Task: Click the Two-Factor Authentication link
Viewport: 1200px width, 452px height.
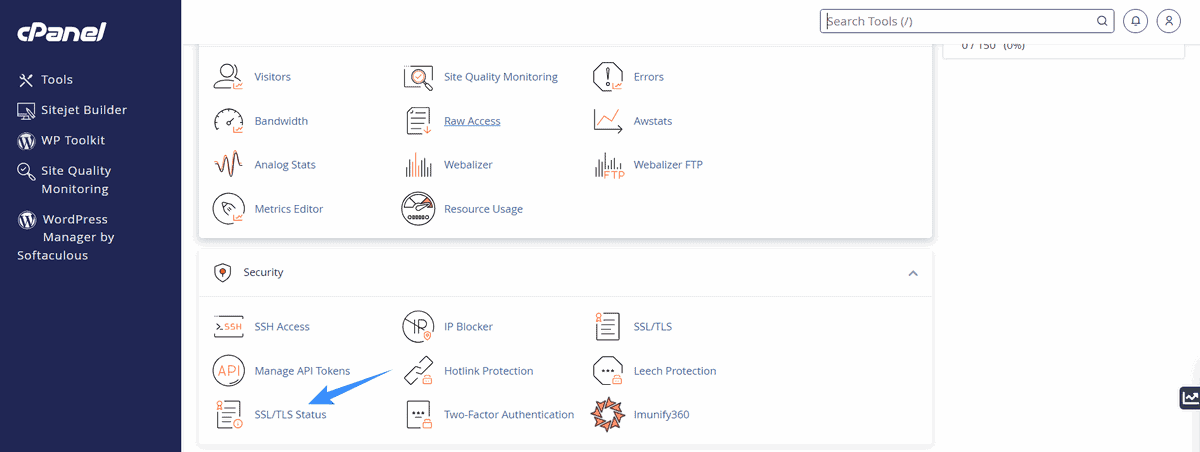Action: [x=509, y=415]
